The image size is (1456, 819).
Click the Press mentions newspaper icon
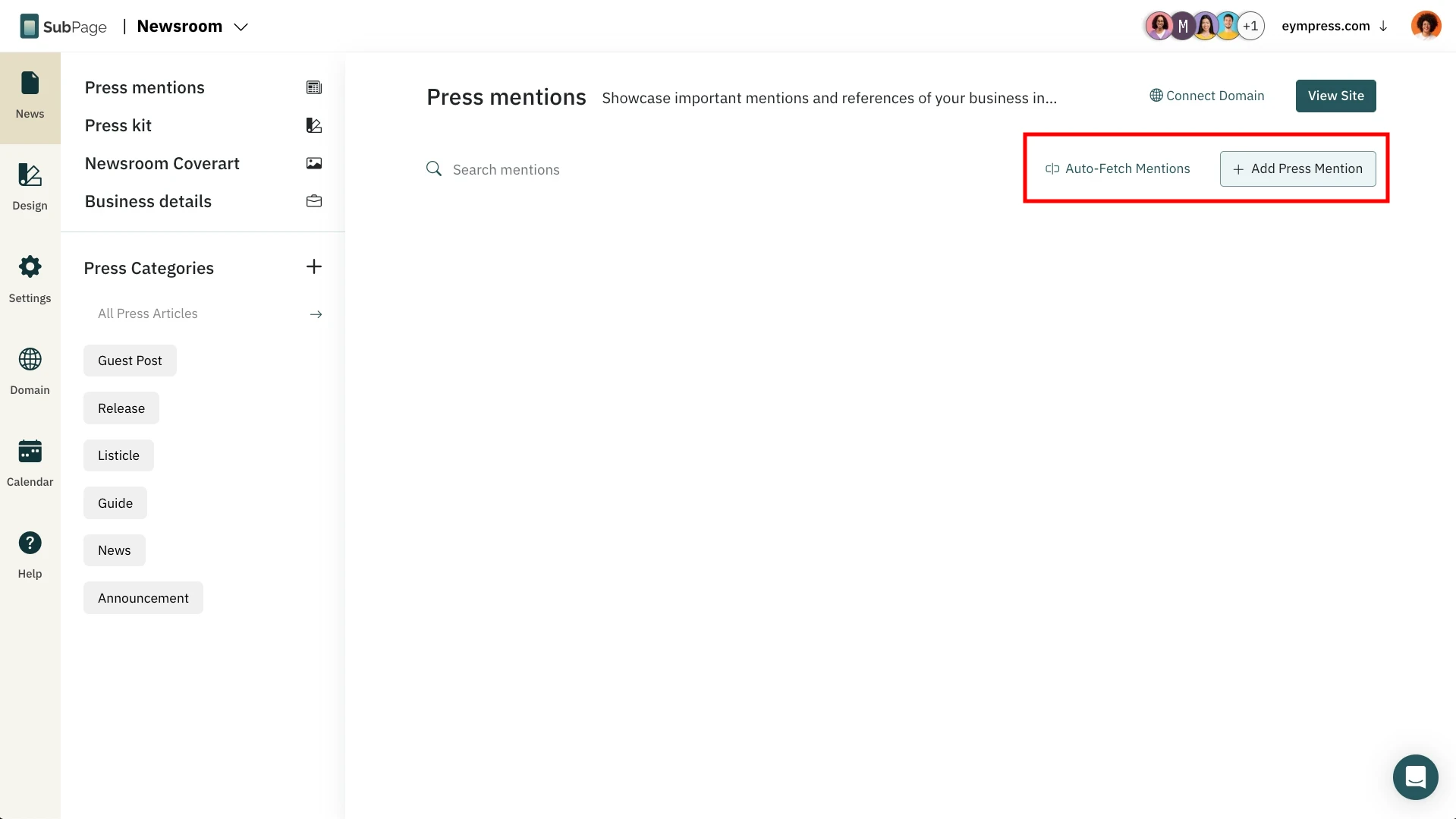coord(314,87)
